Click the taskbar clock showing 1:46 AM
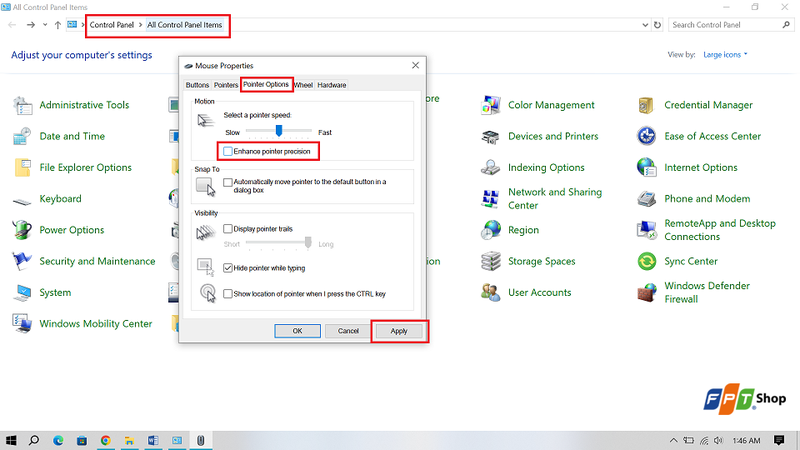This screenshot has height=450, width=800. 746,441
